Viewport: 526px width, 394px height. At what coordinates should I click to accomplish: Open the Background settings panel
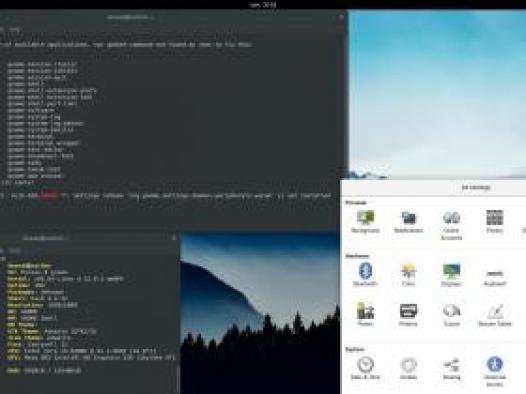[x=365, y=222]
